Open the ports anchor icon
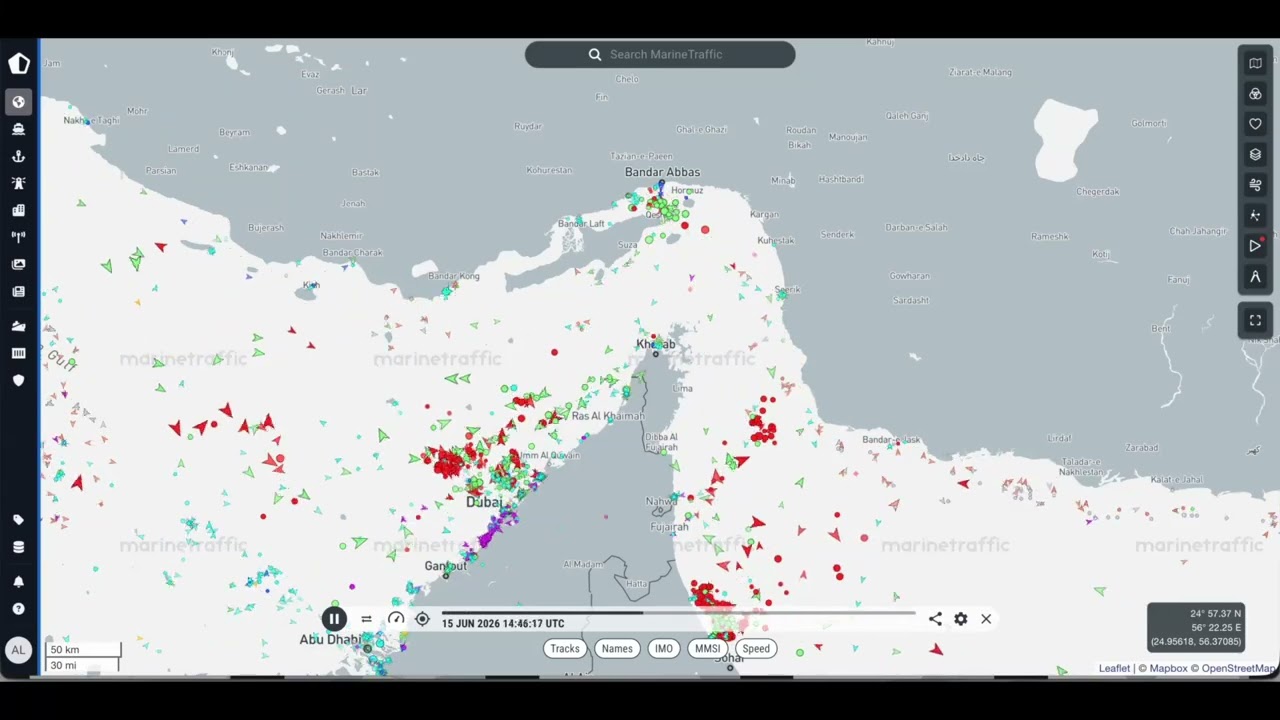Image resolution: width=1280 pixels, height=720 pixels. 18,156
